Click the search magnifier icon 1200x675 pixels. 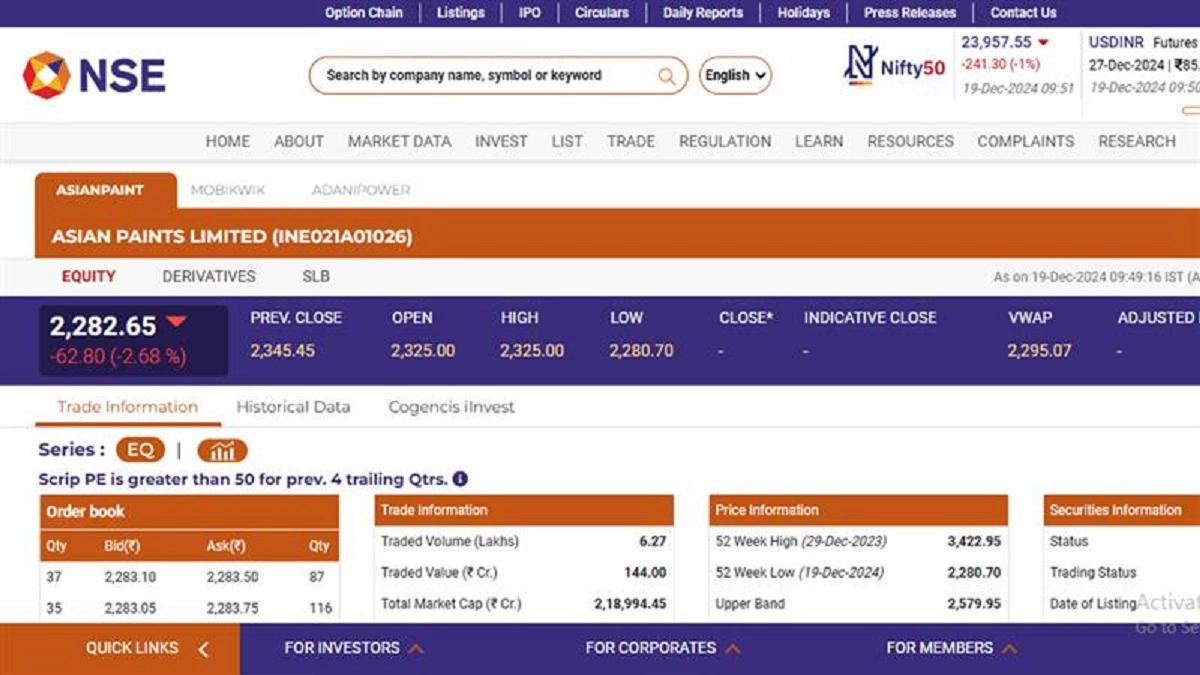(x=666, y=76)
